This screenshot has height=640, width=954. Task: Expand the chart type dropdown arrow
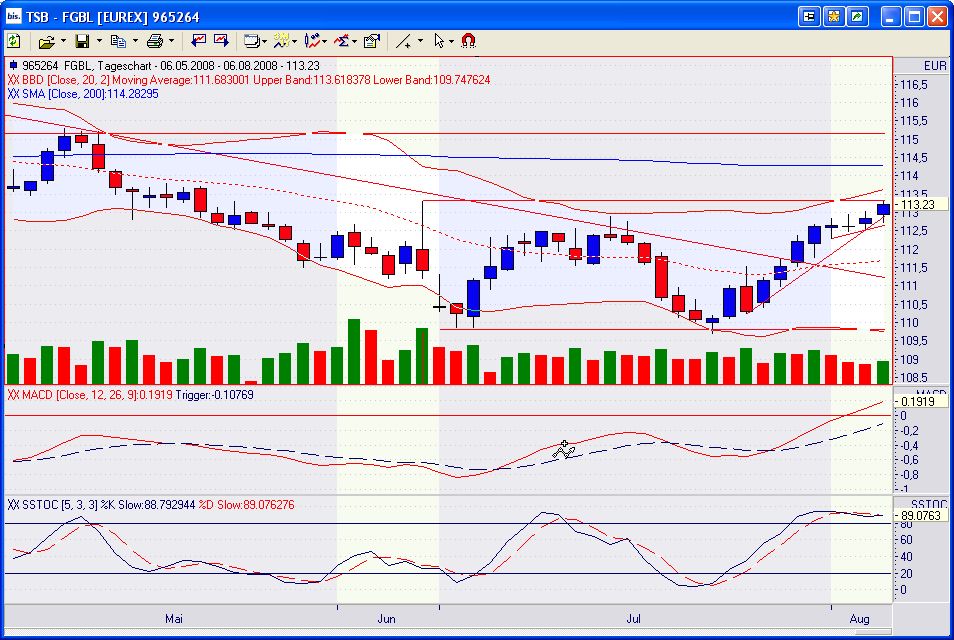[324, 41]
